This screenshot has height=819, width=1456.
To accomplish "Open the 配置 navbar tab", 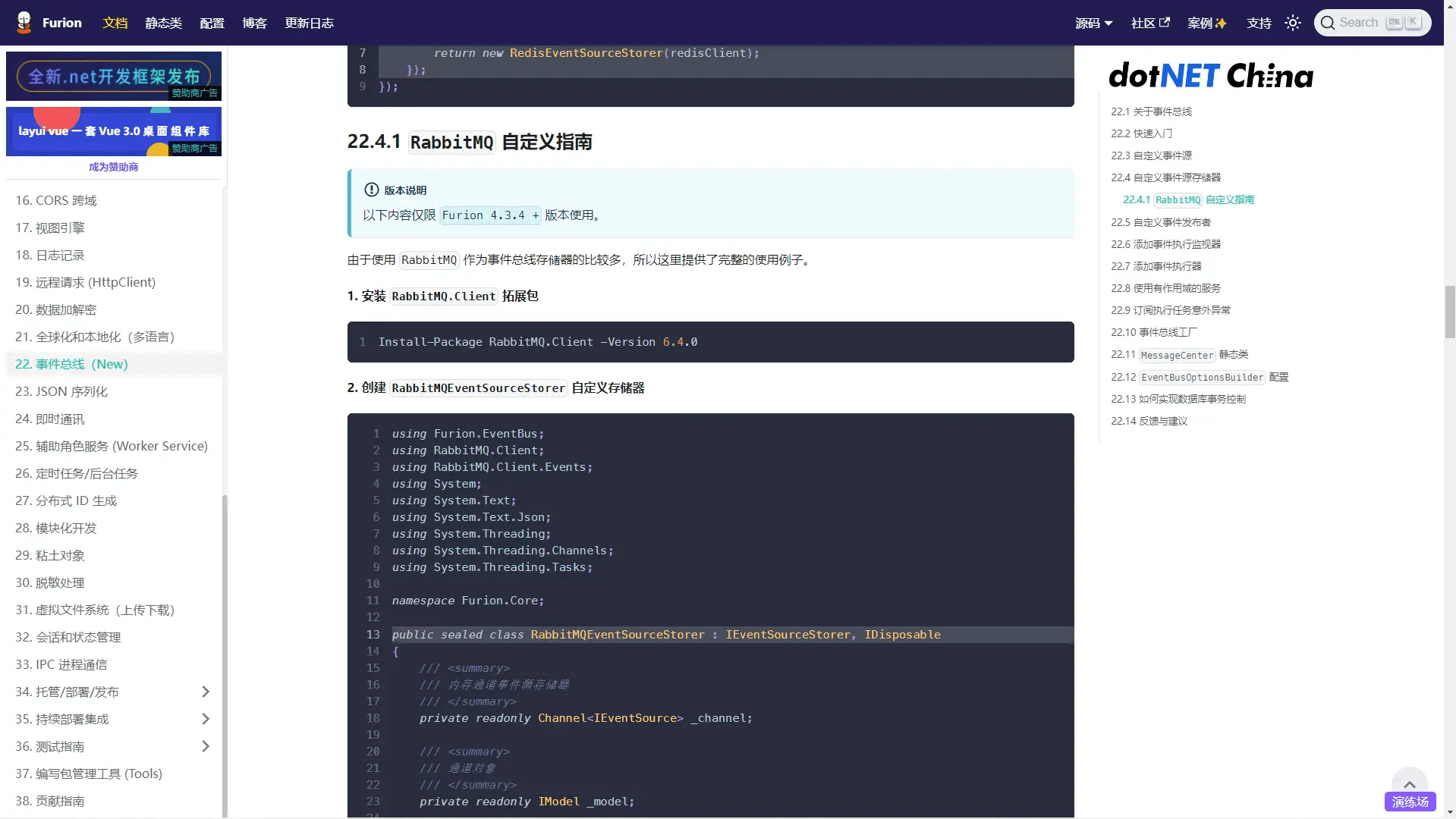I will [x=212, y=23].
